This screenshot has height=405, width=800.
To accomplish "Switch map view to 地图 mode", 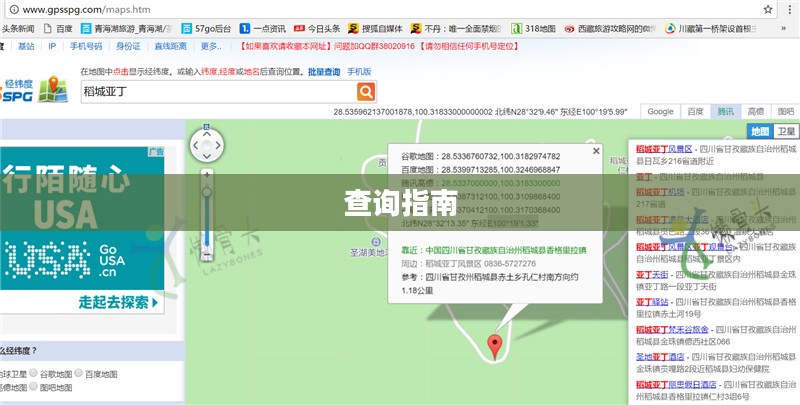I will [x=760, y=131].
